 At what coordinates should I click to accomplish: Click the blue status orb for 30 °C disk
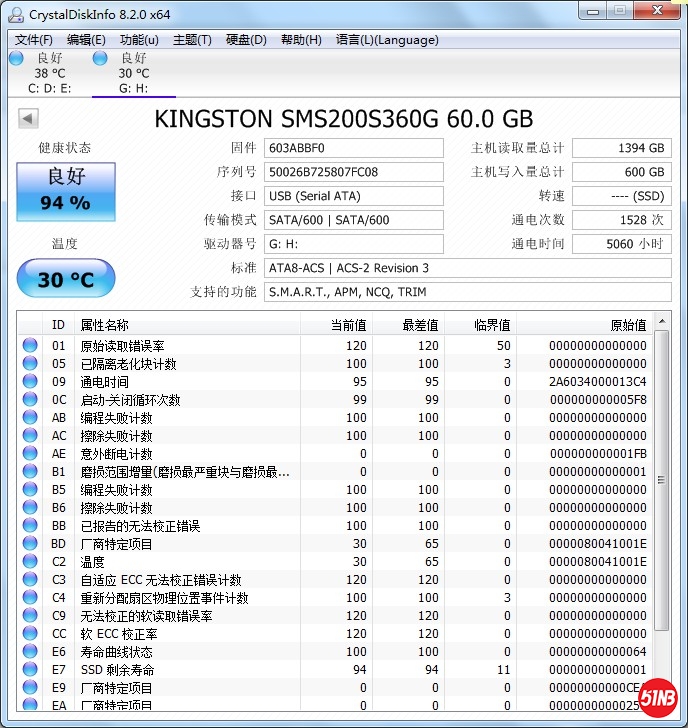[100, 58]
